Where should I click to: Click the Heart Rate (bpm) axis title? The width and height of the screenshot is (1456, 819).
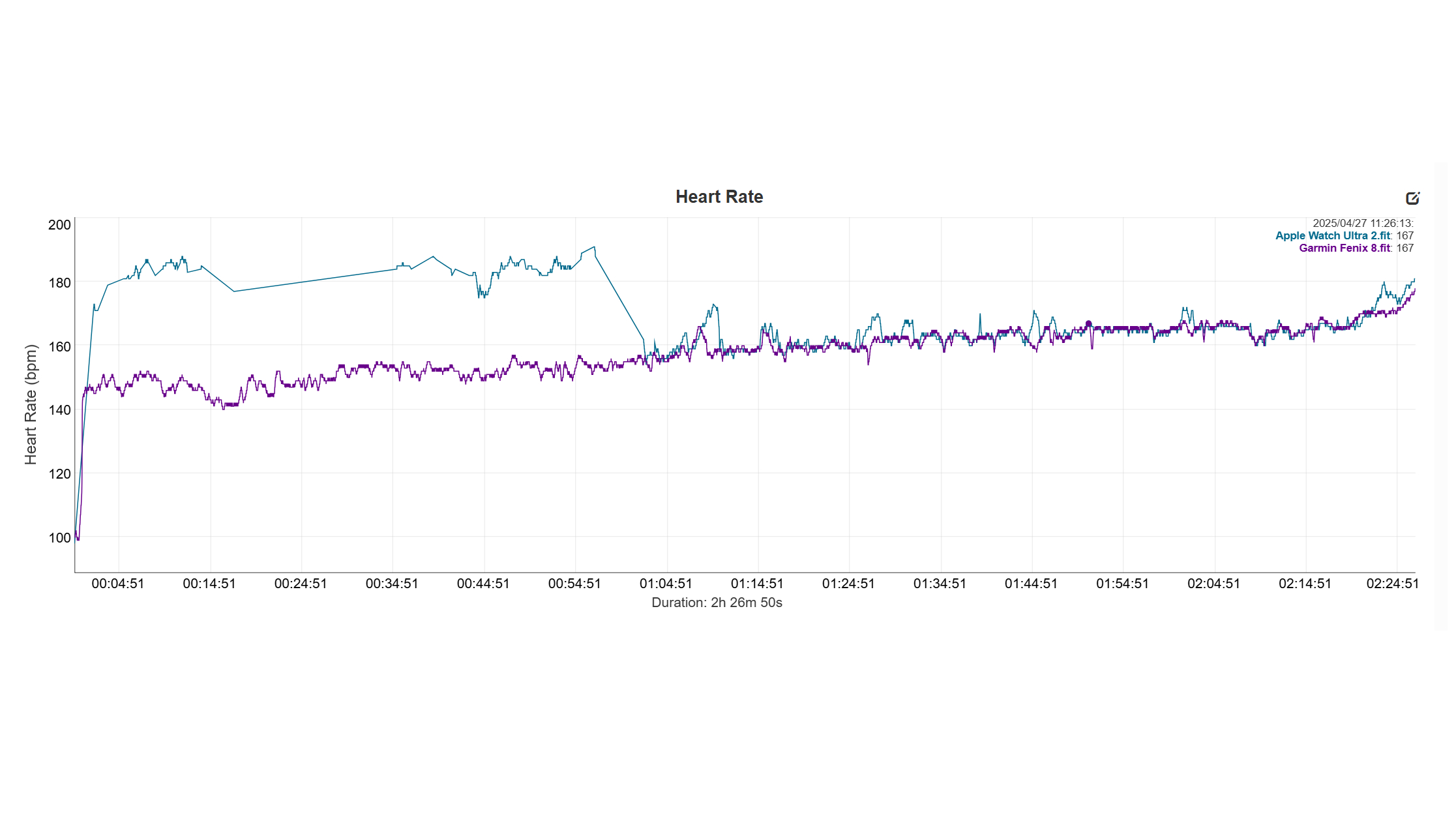pyautogui.click(x=31, y=404)
